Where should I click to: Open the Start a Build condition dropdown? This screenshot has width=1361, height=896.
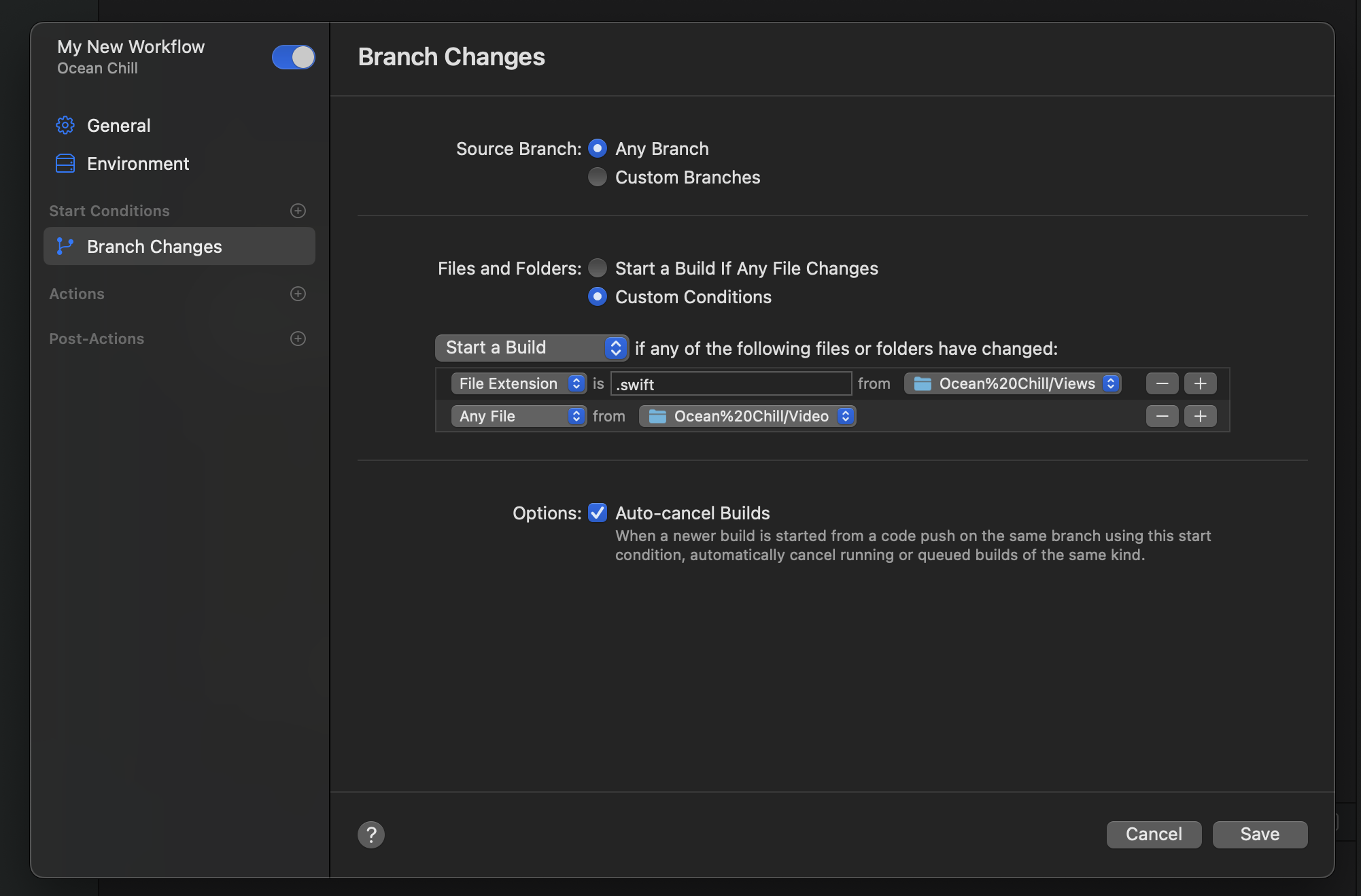[531, 348]
